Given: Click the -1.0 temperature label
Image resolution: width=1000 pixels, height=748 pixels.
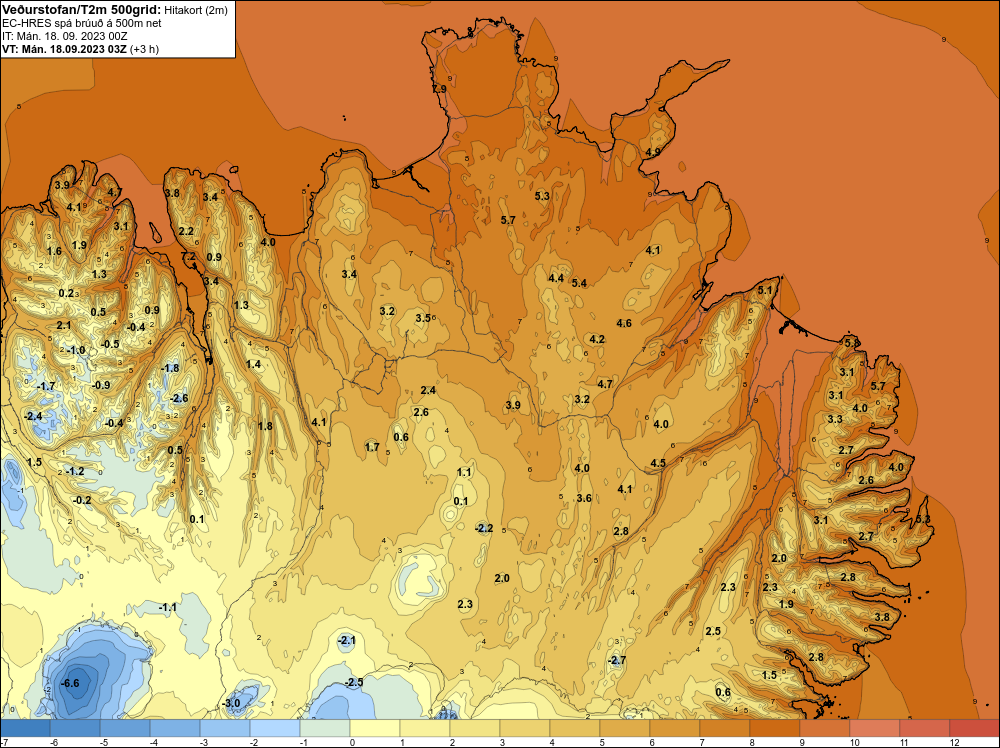Looking at the screenshot, I should click(x=75, y=350).
